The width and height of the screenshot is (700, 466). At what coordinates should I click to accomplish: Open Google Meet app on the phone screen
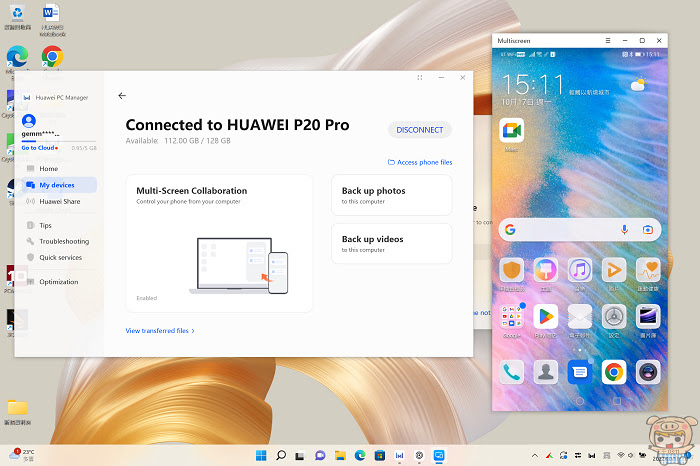point(512,131)
